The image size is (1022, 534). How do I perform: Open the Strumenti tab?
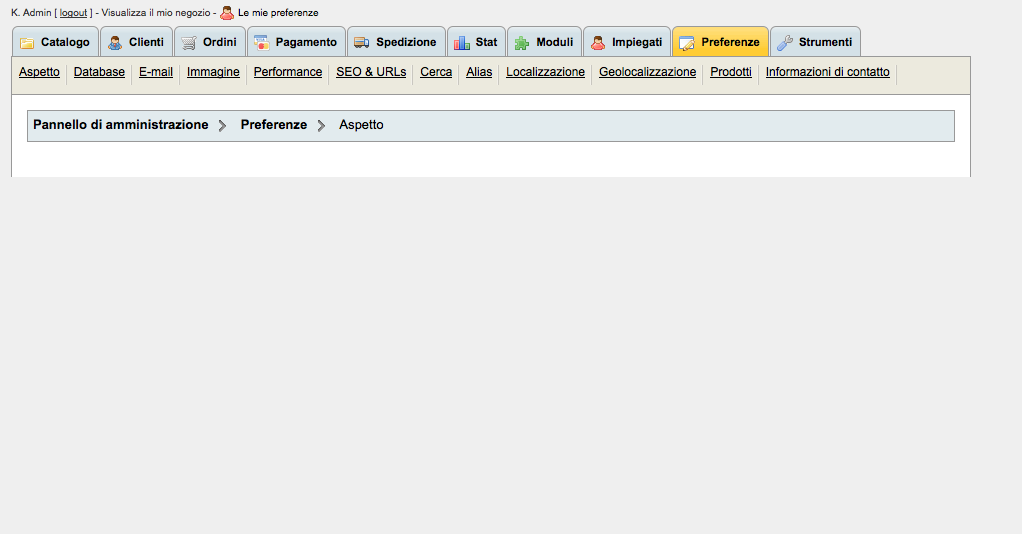pos(815,42)
